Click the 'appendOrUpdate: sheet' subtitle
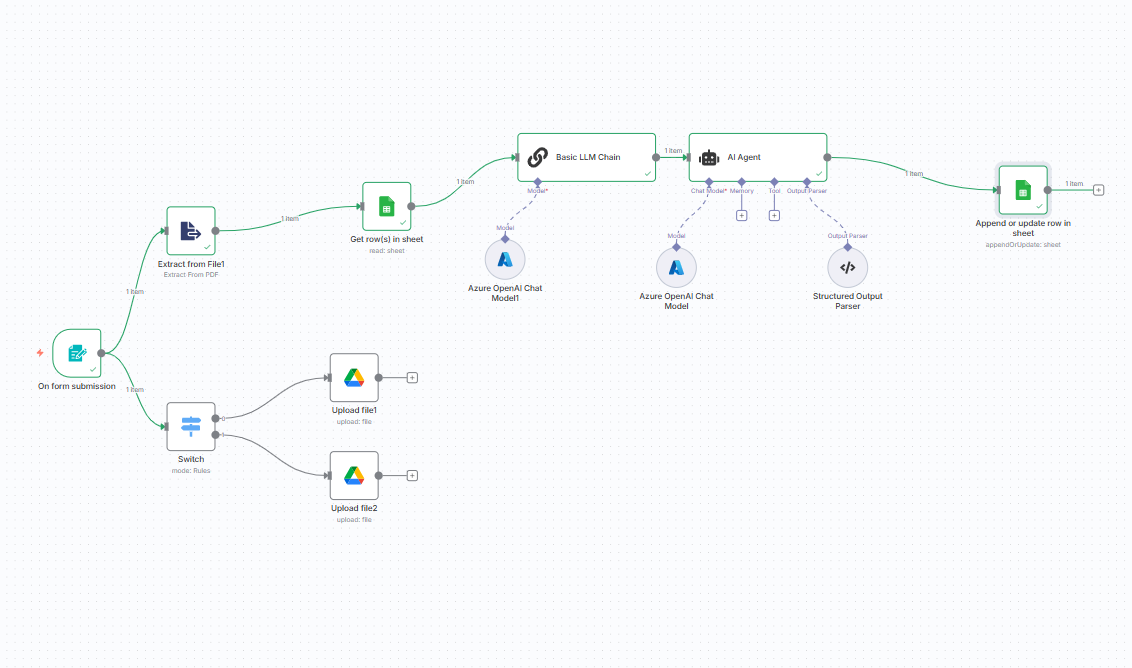 pos(1022,245)
